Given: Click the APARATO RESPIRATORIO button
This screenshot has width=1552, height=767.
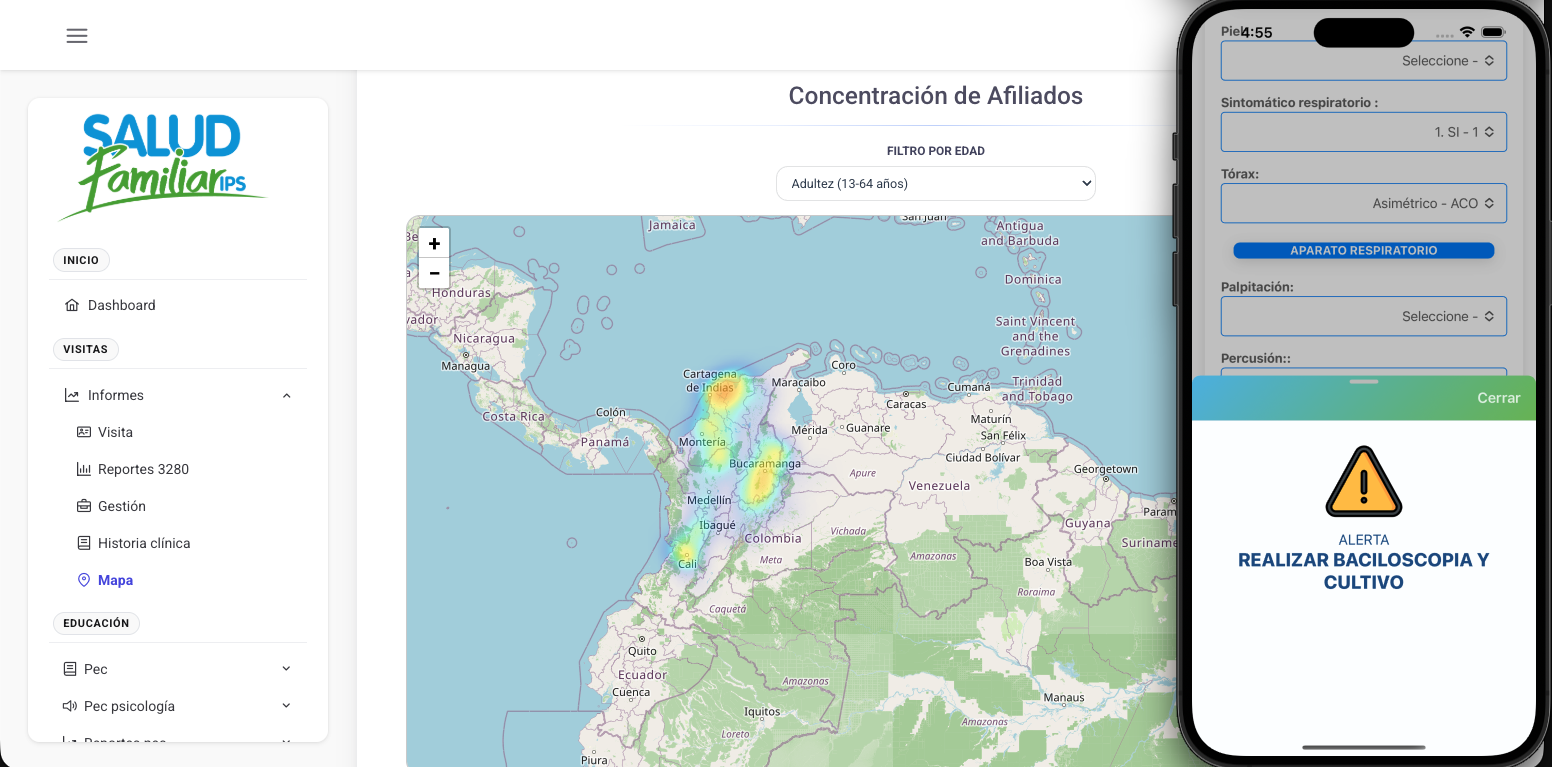Looking at the screenshot, I should click(x=1363, y=249).
